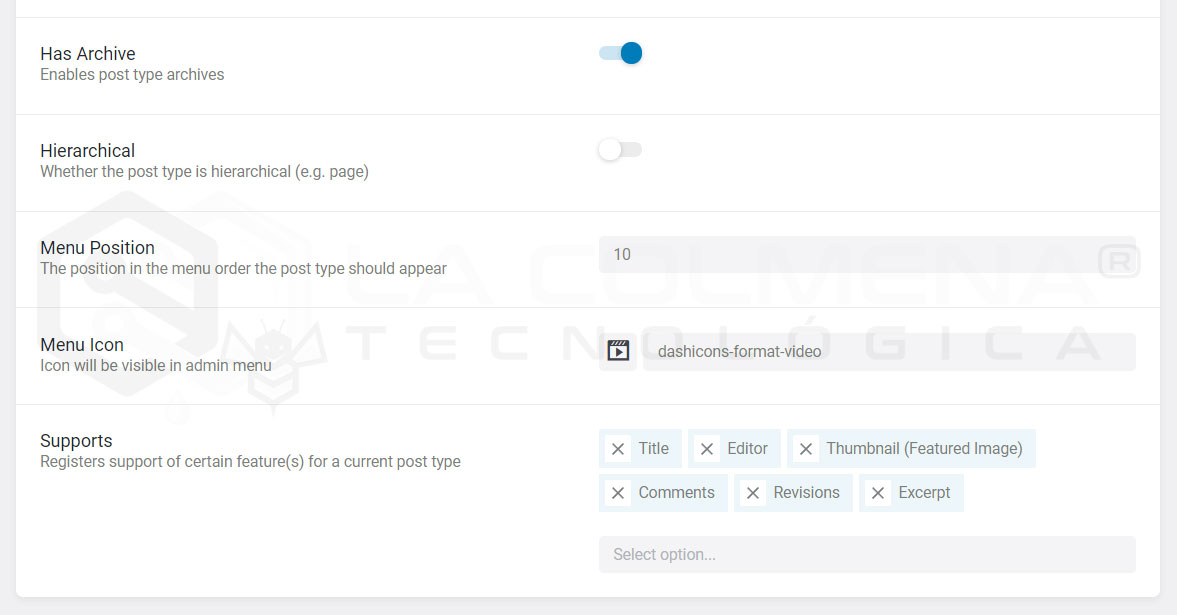Click the Supports section heading
The width and height of the screenshot is (1177, 615).
click(76, 440)
